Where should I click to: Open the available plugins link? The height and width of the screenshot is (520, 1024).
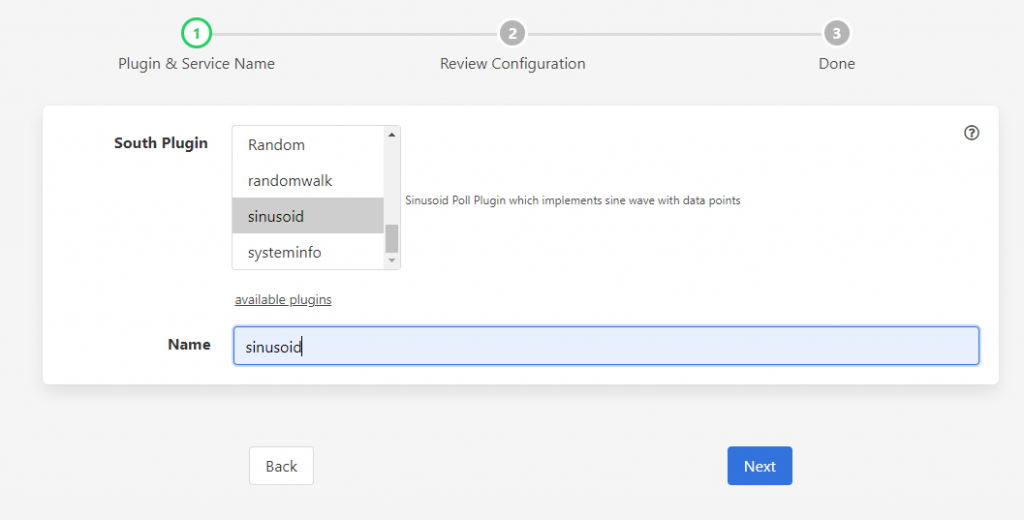point(283,299)
